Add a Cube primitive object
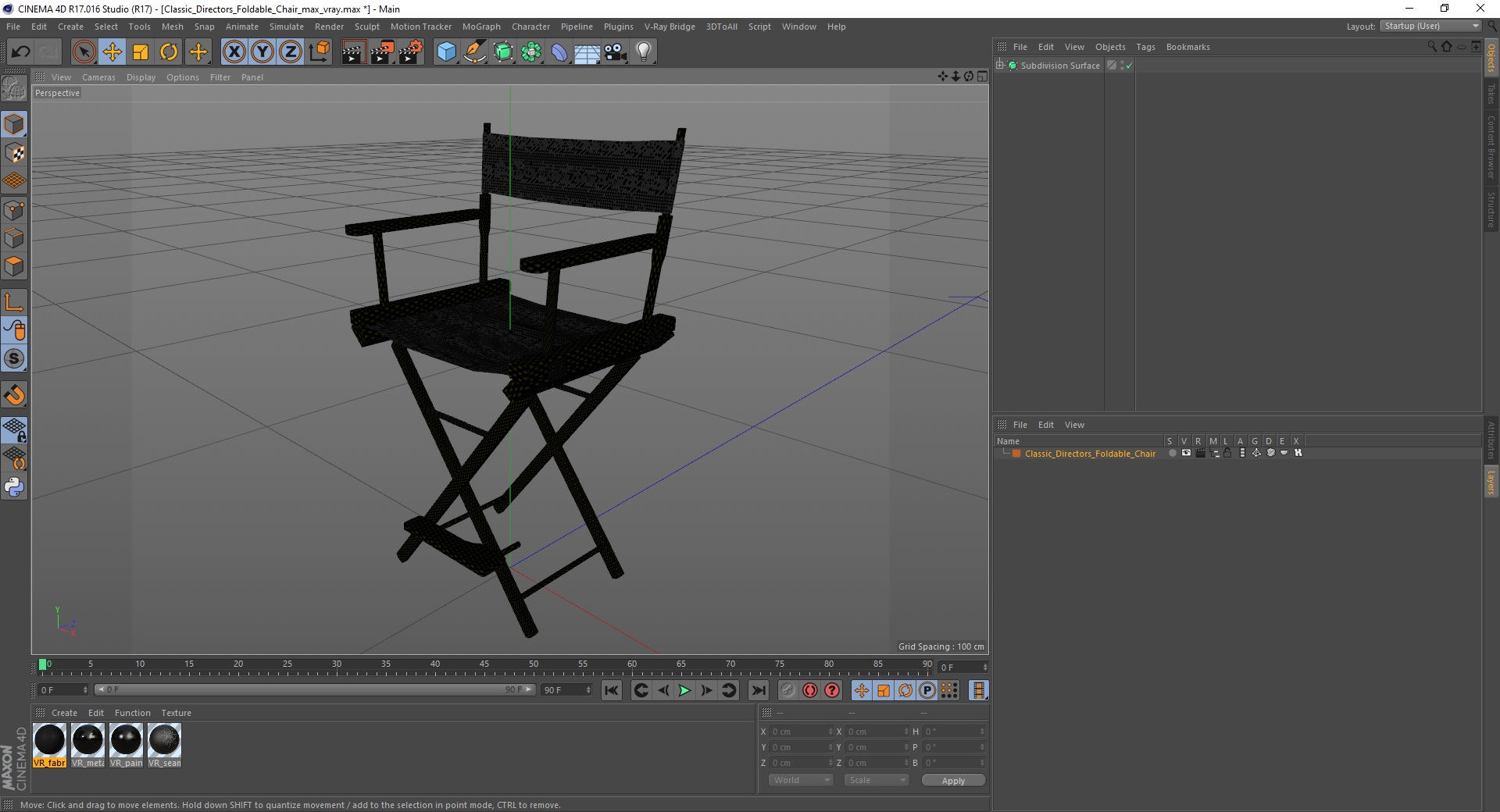 tap(446, 52)
